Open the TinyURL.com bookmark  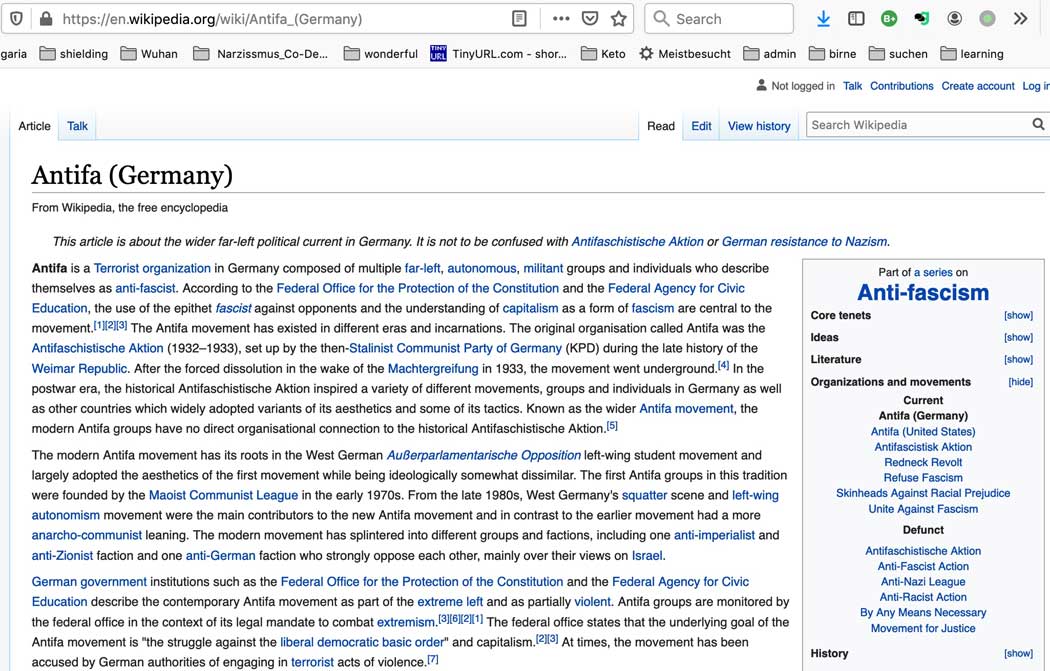click(499, 54)
